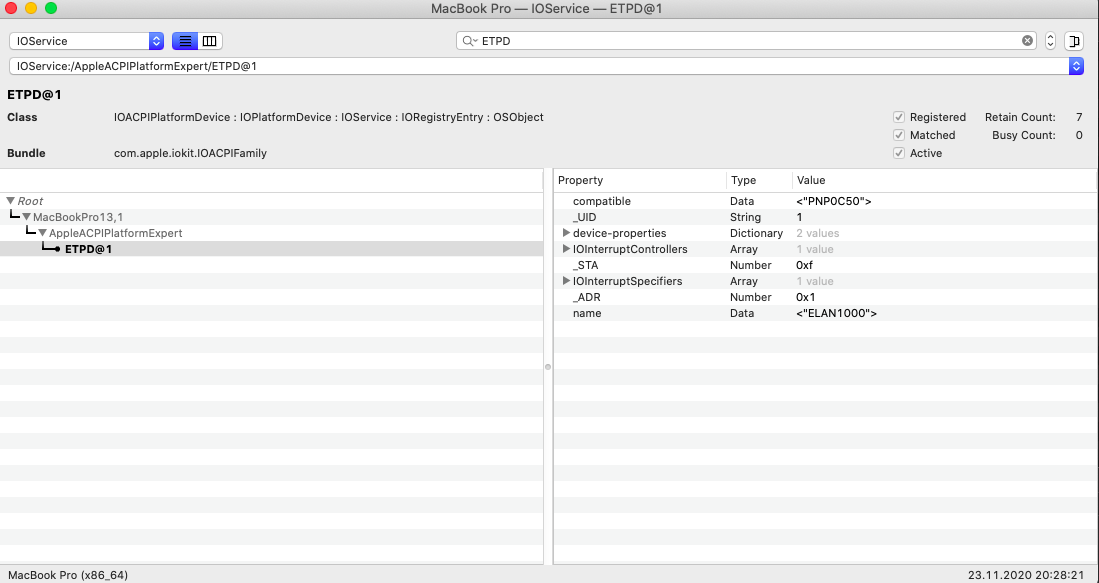Disable the Active checkbox

899,152
